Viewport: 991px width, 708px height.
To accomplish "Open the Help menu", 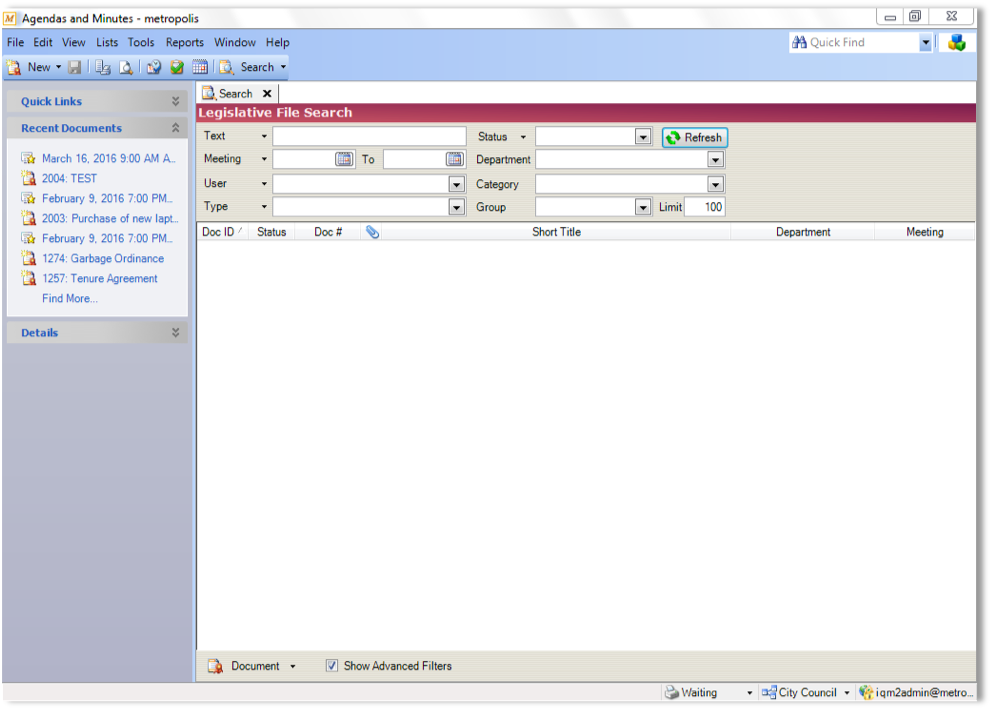I will (x=277, y=42).
